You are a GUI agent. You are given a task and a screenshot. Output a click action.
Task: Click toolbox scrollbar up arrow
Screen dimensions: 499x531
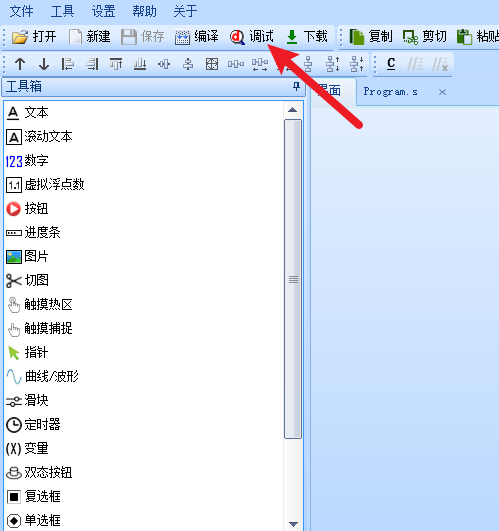(293, 110)
